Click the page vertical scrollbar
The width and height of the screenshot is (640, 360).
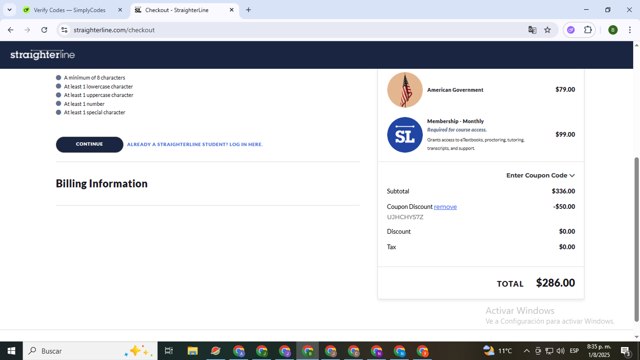pyautogui.click(x=636, y=239)
